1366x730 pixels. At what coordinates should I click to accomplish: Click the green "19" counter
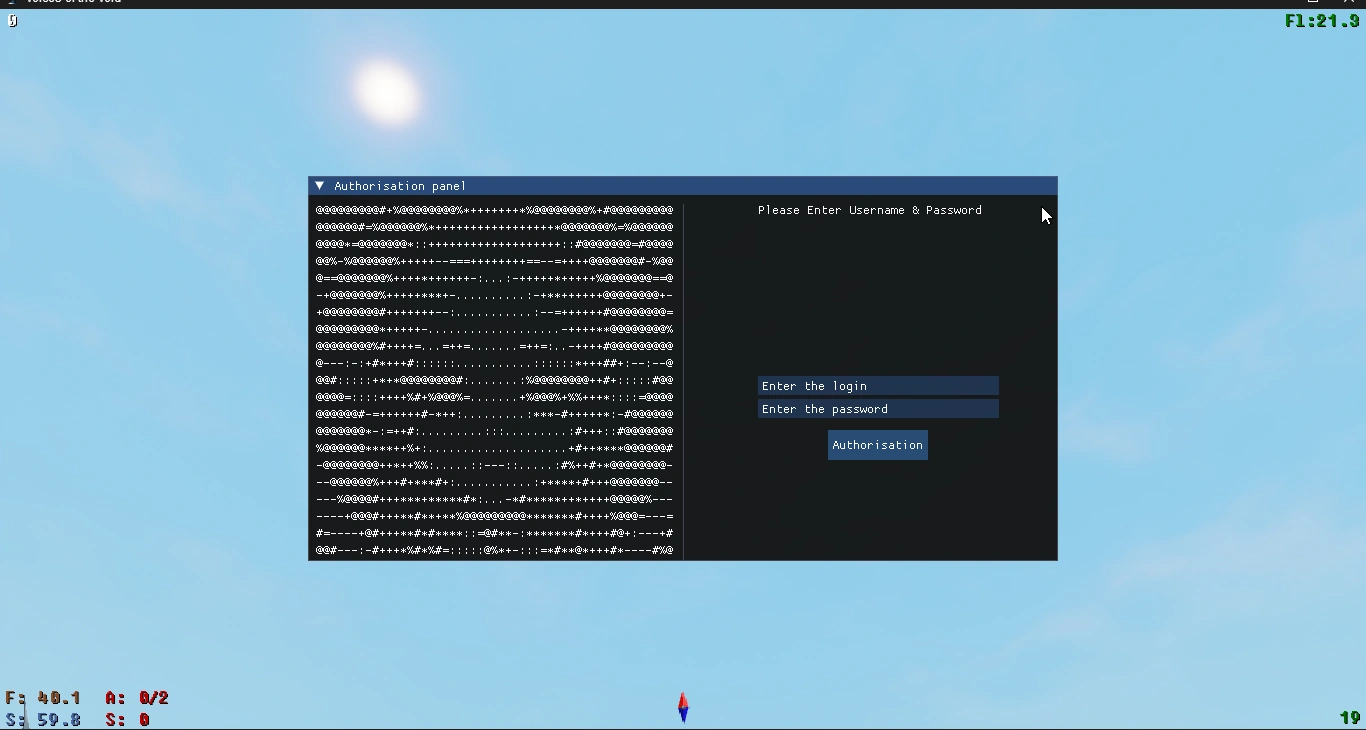[1350, 718]
